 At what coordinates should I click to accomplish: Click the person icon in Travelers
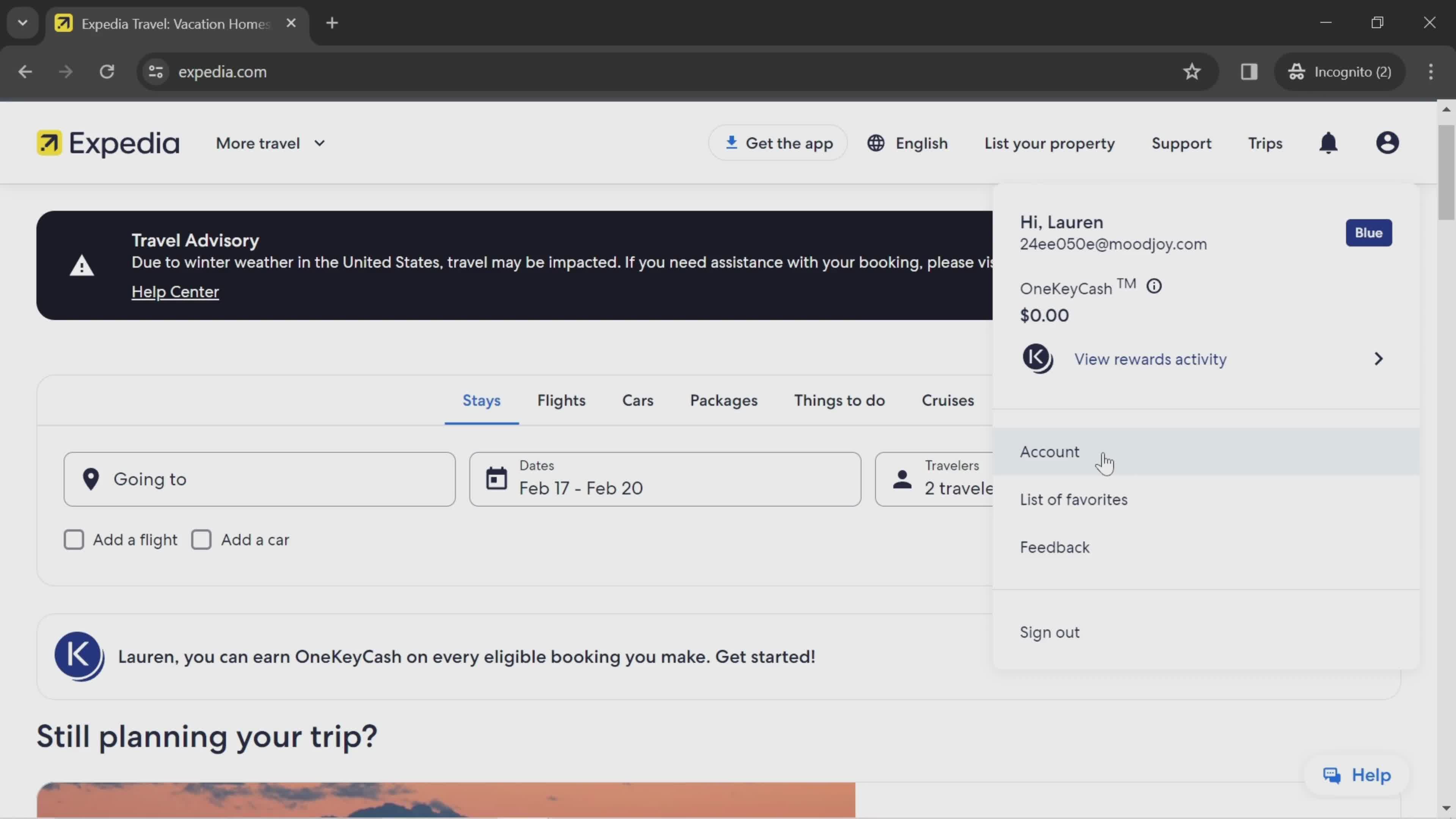click(x=902, y=479)
